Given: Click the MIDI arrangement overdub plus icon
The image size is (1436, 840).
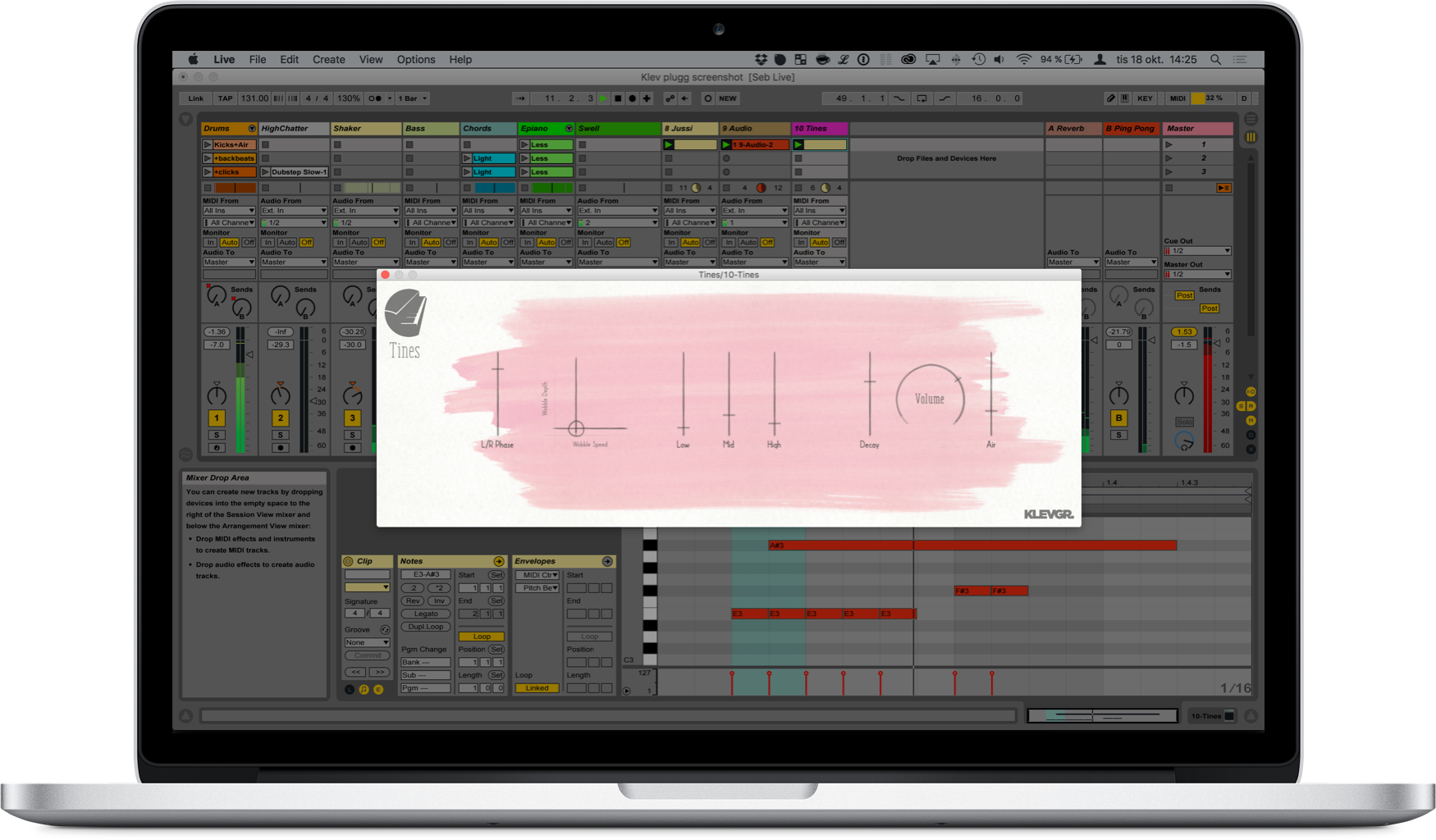Looking at the screenshot, I should pos(647,98).
